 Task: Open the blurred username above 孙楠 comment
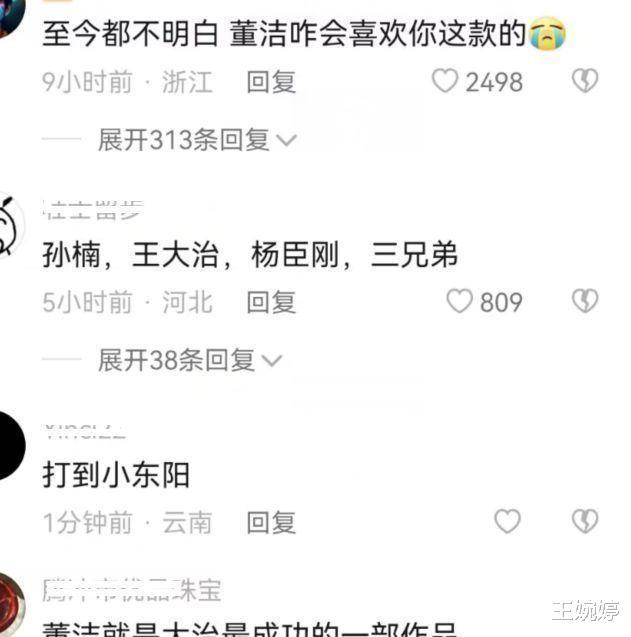pos(93,210)
